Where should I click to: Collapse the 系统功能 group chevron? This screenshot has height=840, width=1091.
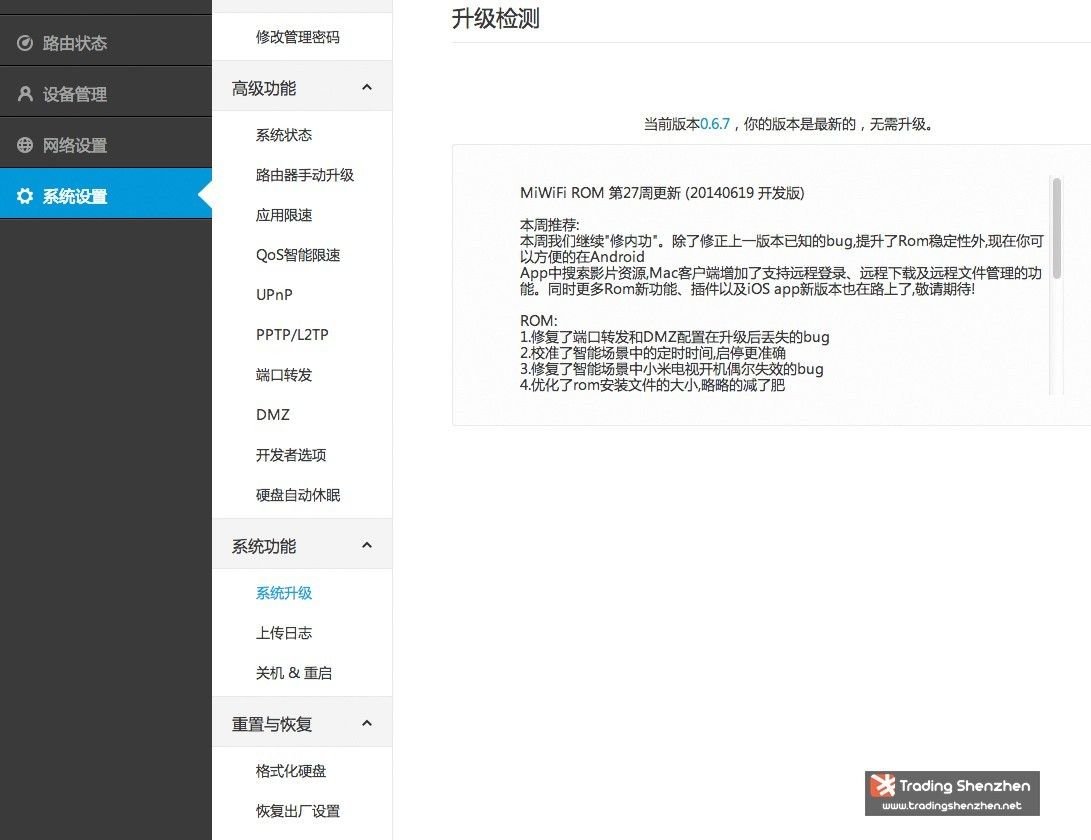click(367, 546)
